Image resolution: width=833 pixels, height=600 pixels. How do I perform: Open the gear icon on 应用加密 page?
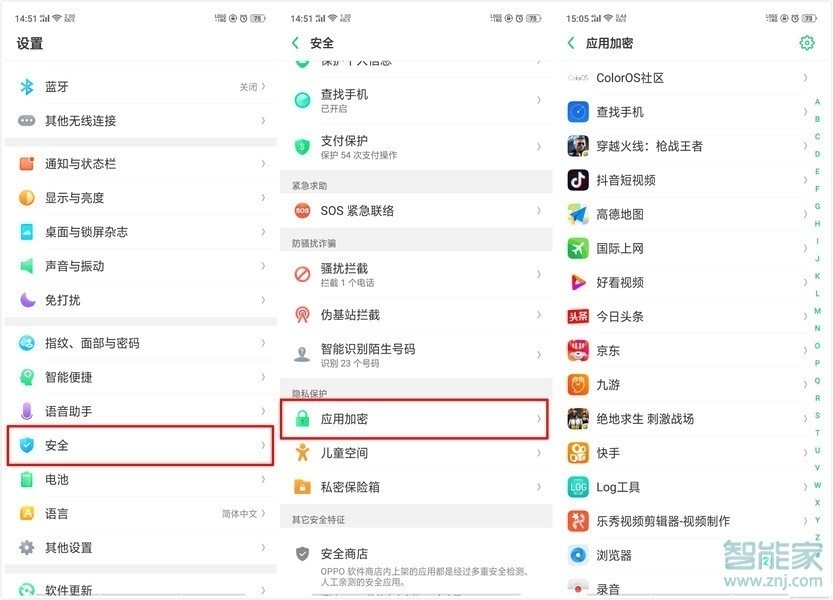(x=808, y=43)
